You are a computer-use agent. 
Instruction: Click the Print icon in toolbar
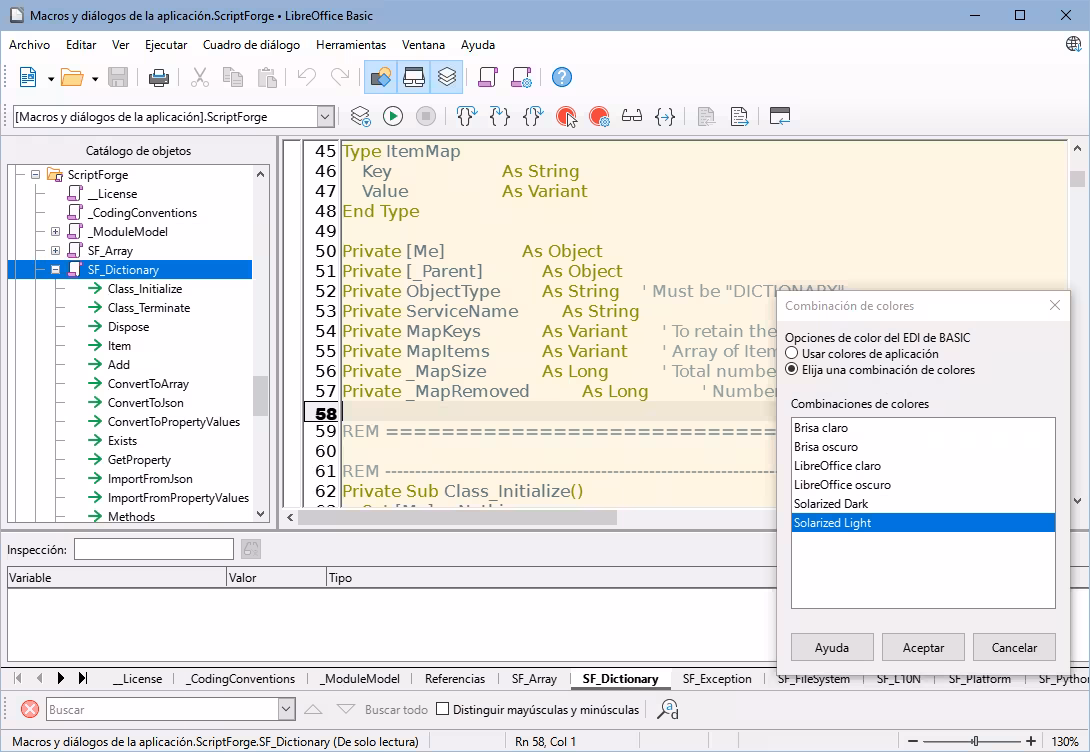tap(159, 77)
